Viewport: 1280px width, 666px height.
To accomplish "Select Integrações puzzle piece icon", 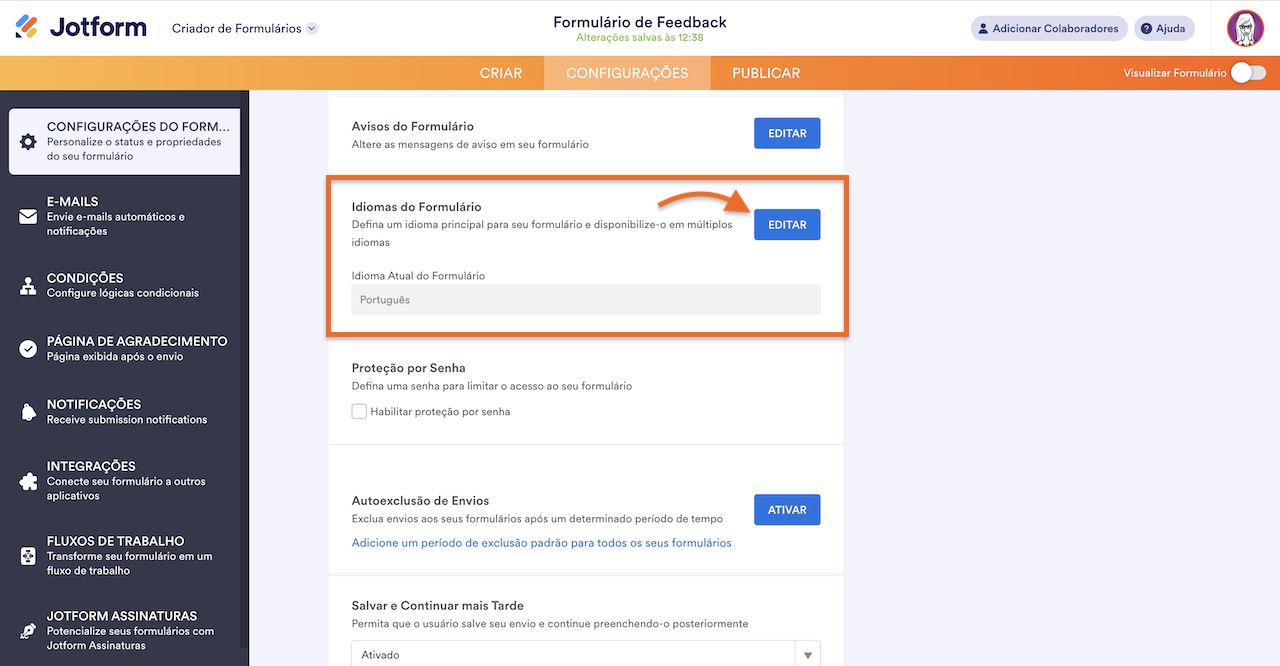I will click(28, 481).
